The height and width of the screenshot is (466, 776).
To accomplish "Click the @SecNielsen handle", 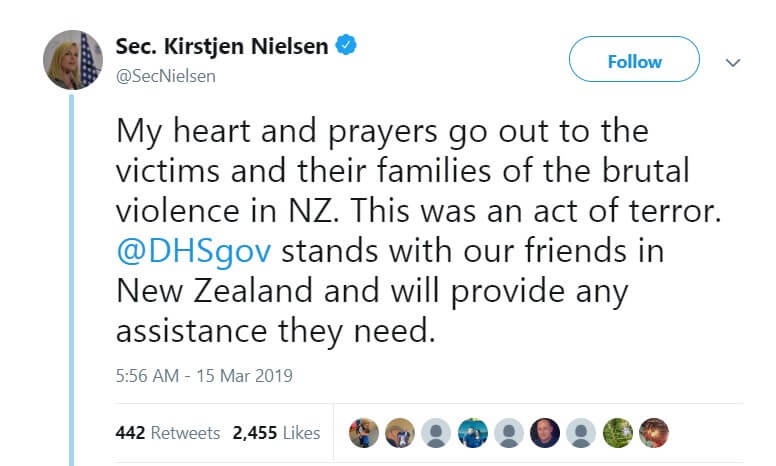I will 165,75.
